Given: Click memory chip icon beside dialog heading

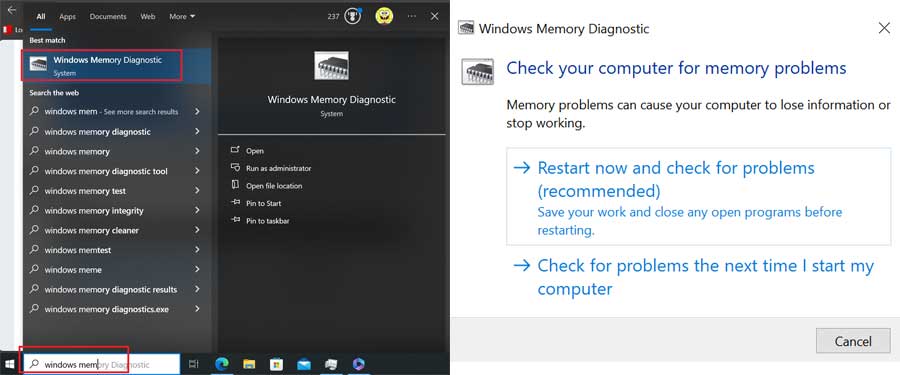Looking at the screenshot, I should (478, 72).
